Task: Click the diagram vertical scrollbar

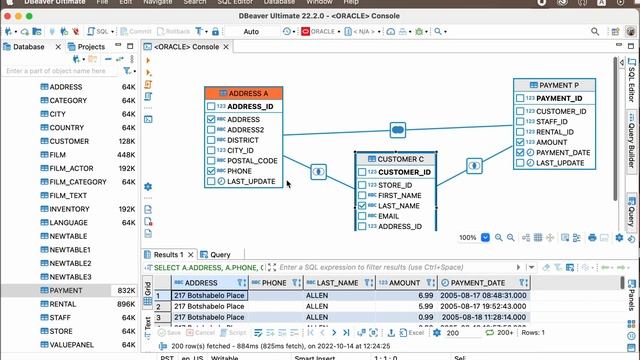Action: coord(616,129)
